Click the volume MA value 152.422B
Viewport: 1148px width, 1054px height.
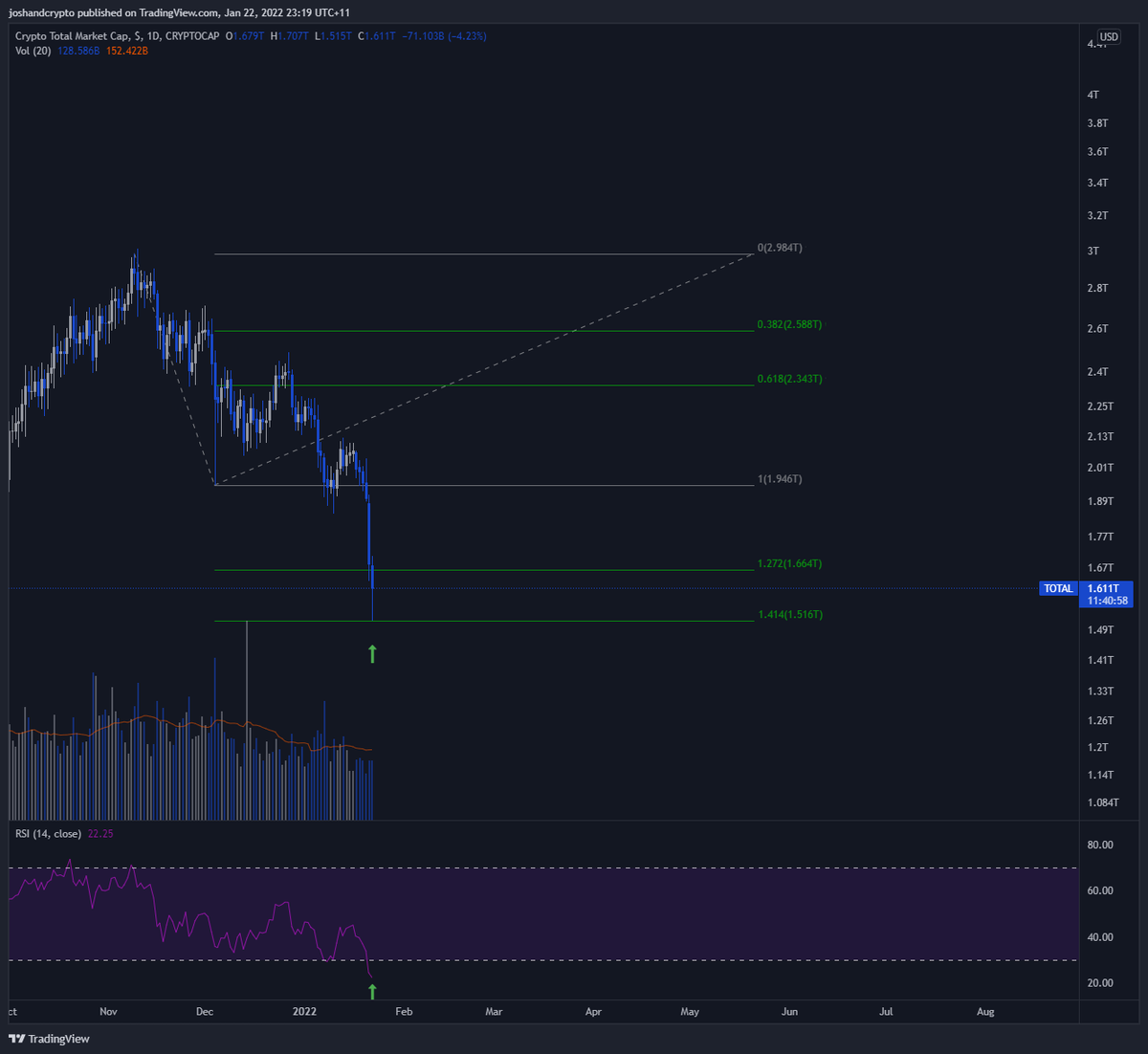point(129,51)
